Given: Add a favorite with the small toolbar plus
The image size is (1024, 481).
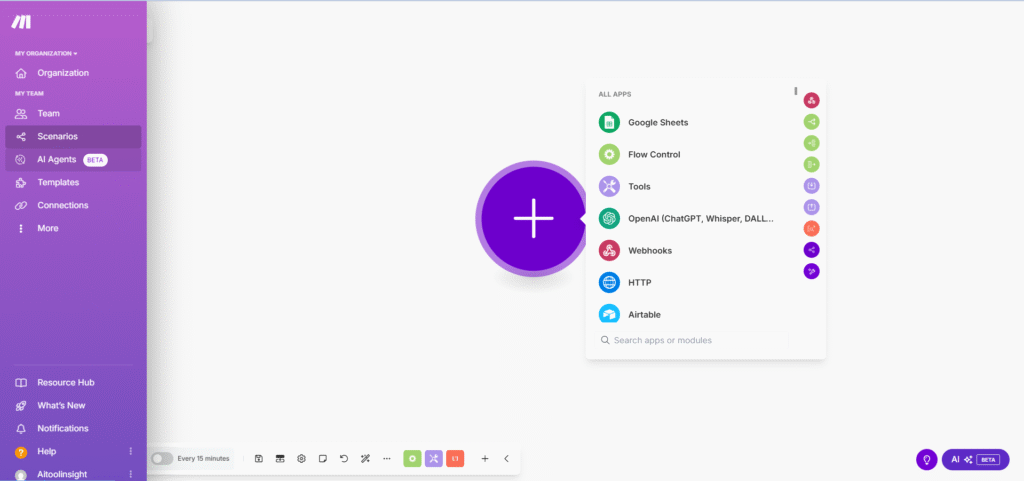Looking at the screenshot, I should coord(485,459).
